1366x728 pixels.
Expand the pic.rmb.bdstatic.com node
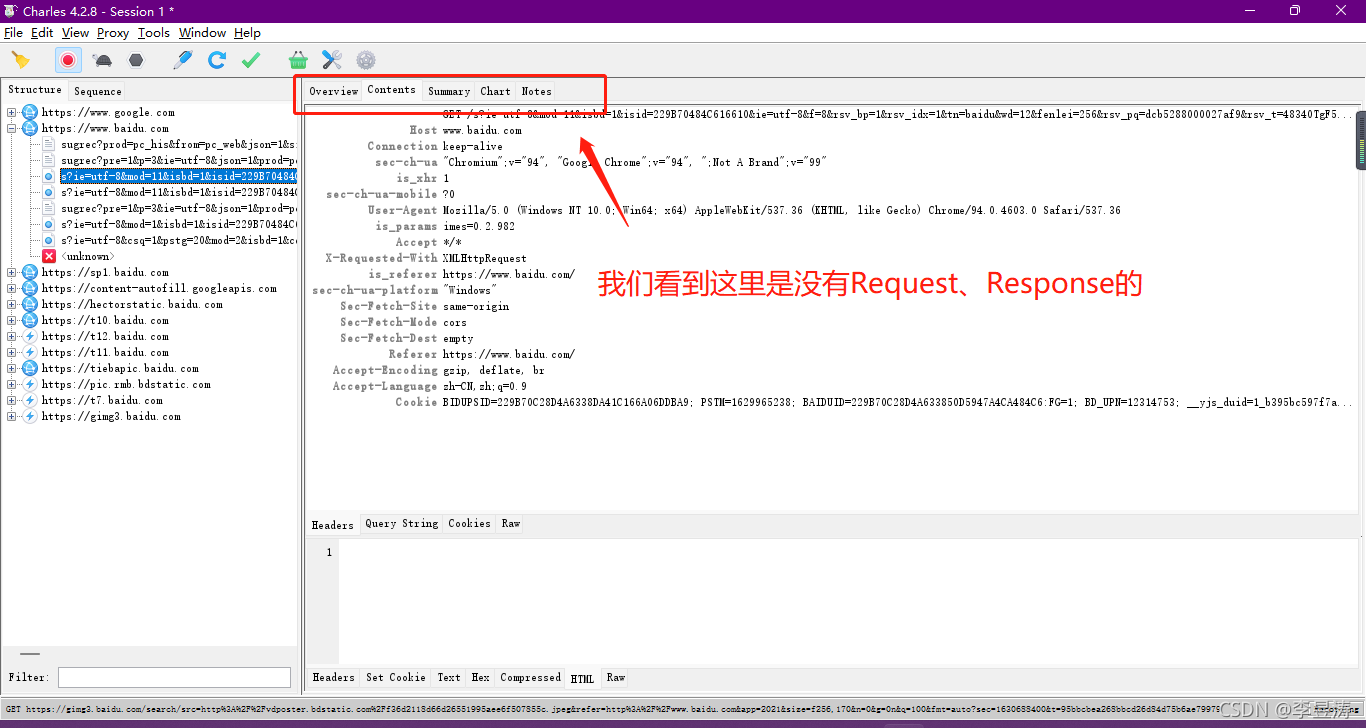[12, 384]
